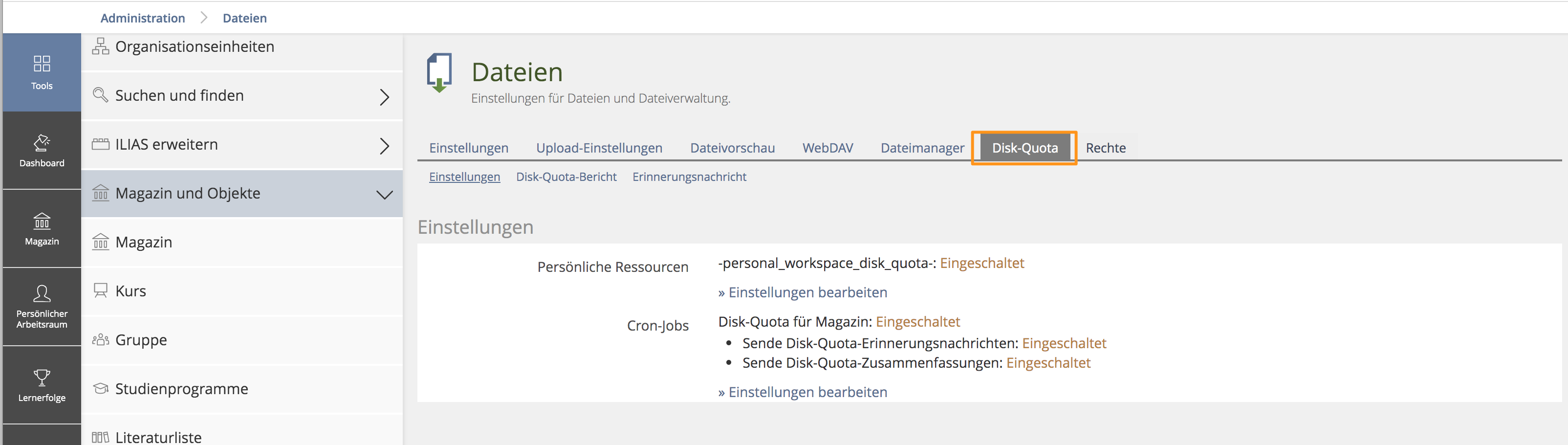Go to the Dashboard icon in sidebar
This screenshot has height=445, width=1568.
[x=42, y=142]
